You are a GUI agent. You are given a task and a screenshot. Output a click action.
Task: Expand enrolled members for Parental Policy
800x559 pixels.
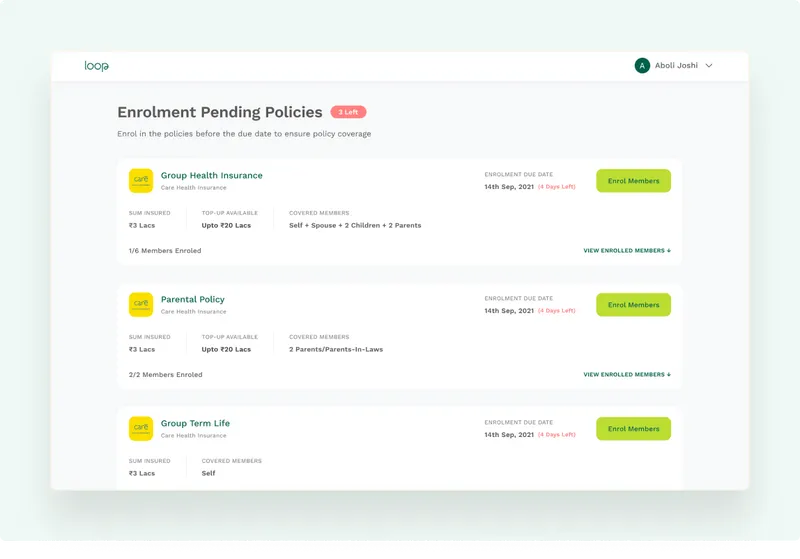(x=627, y=374)
